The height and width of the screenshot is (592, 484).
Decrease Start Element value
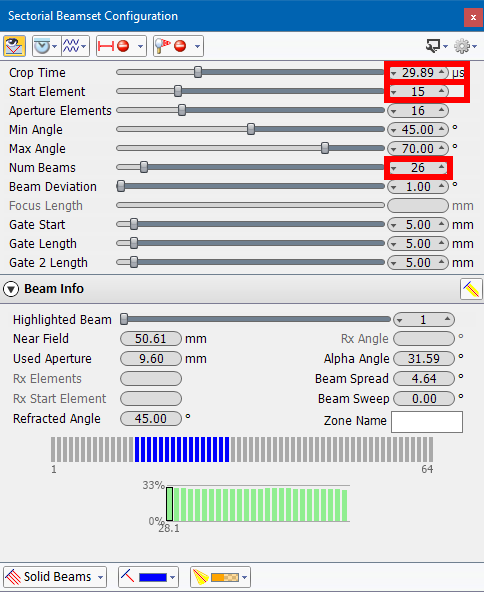394,92
